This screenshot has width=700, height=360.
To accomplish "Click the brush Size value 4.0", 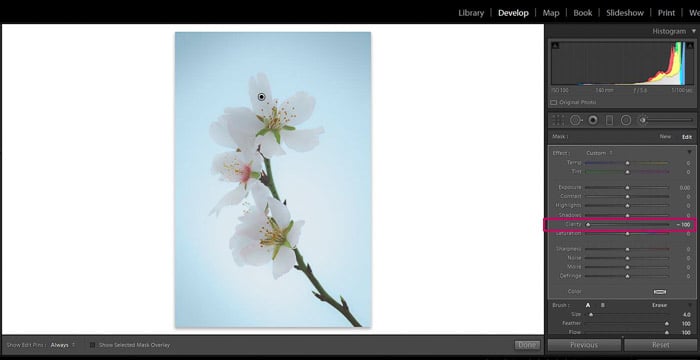I will pyautogui.click(x=687, y=315).
